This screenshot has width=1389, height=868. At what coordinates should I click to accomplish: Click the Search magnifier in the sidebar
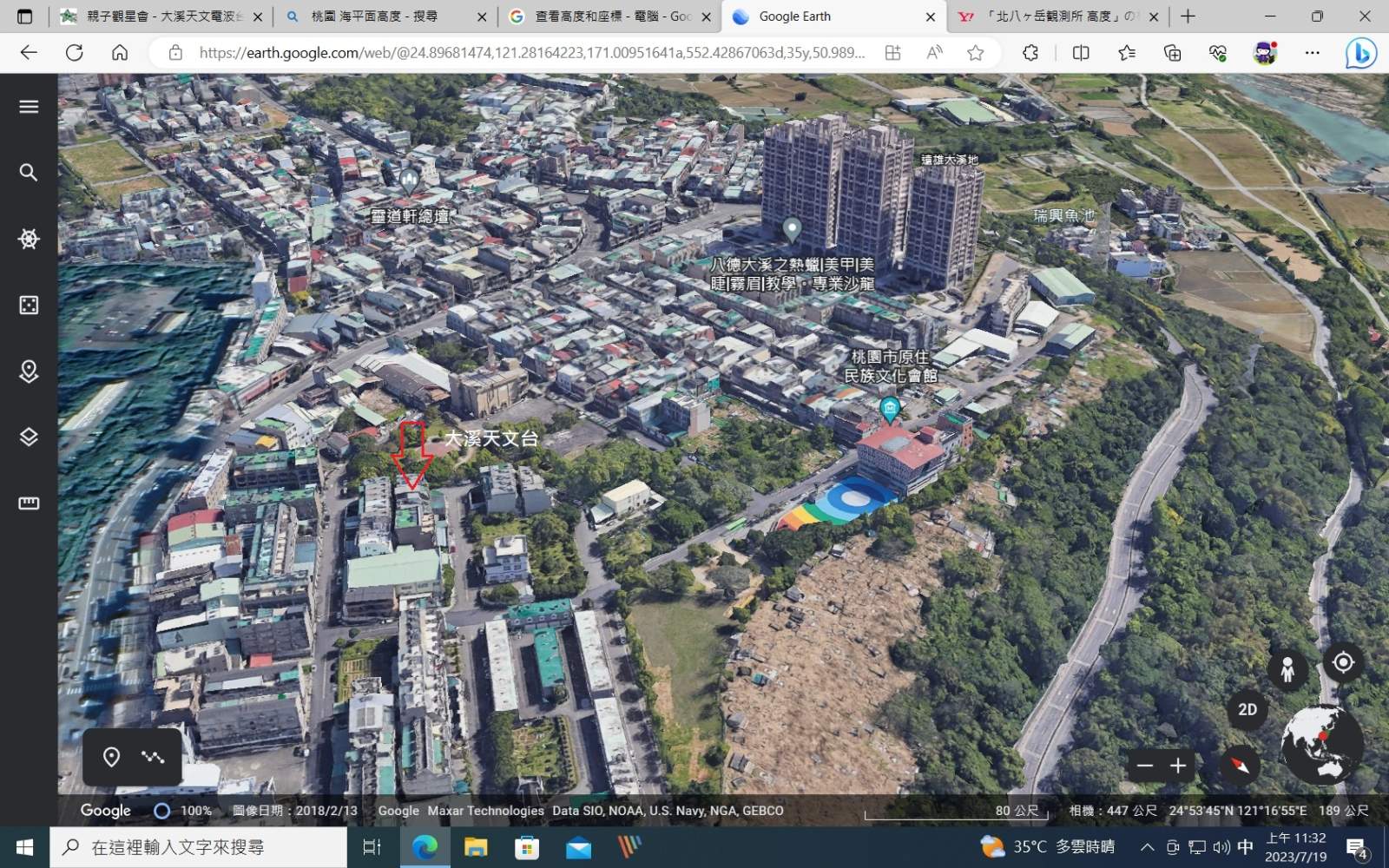29,173
